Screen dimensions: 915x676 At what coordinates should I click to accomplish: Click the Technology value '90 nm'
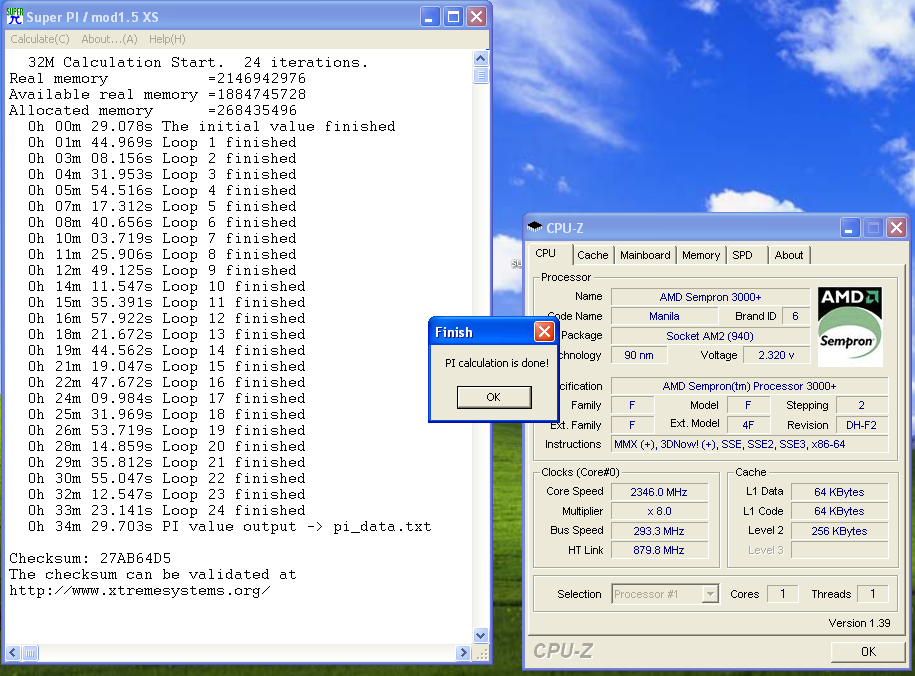coord(638,355)
